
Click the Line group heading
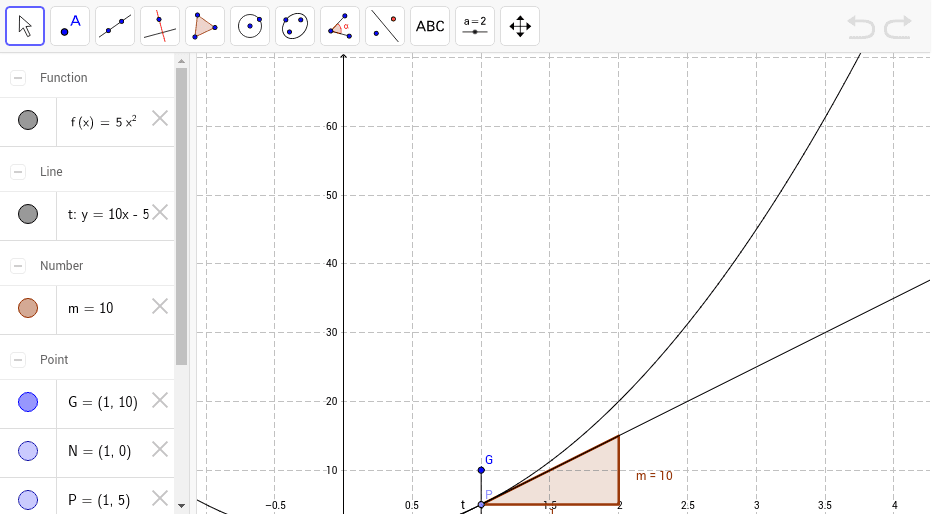click(51, 172)
